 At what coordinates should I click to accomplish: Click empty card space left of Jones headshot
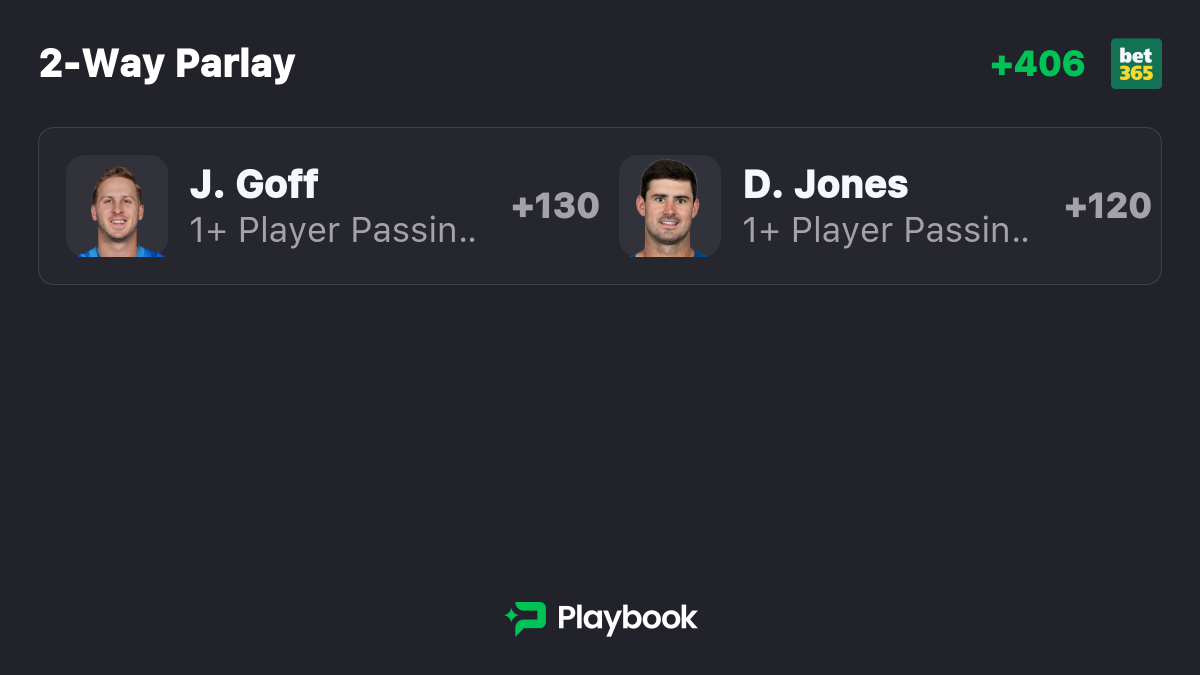[609, 206]
